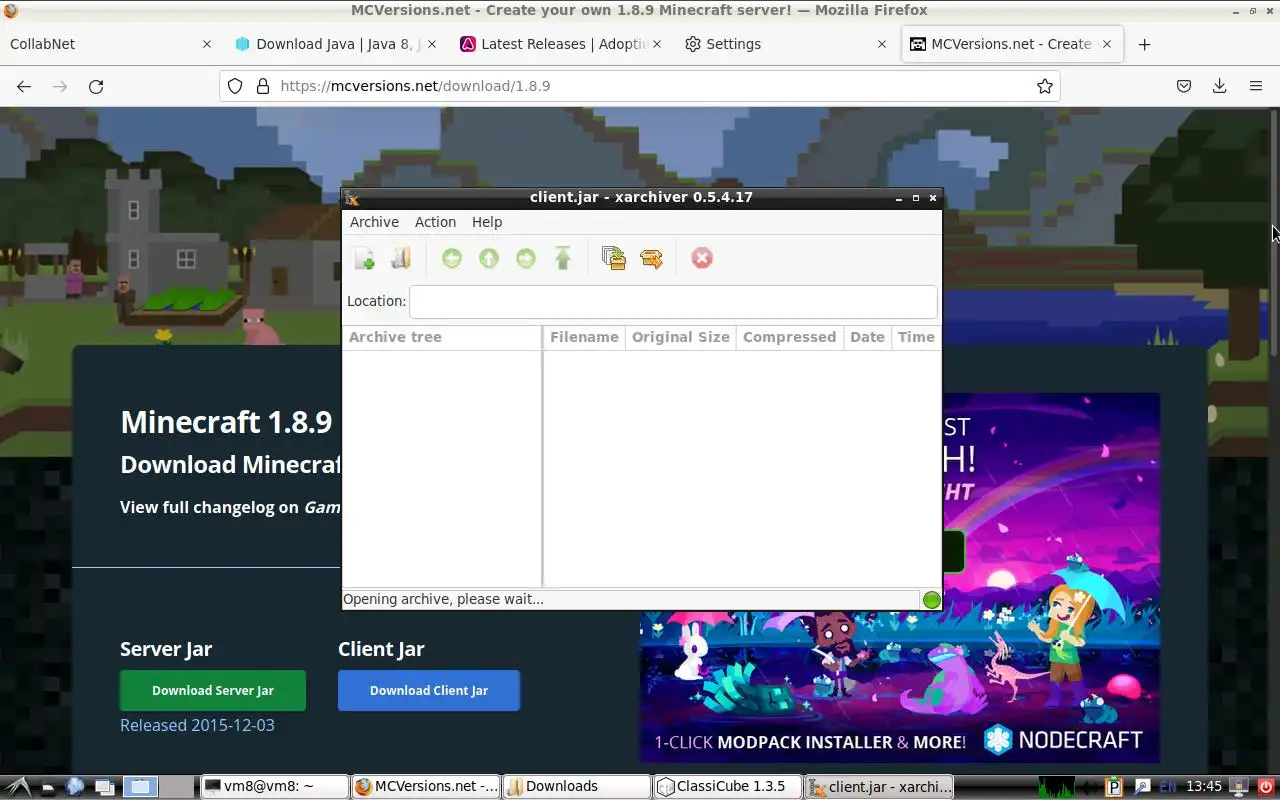Bookmark this page with the star icon
This screenshot has height=800, width=1280.
pos(1045,86)
